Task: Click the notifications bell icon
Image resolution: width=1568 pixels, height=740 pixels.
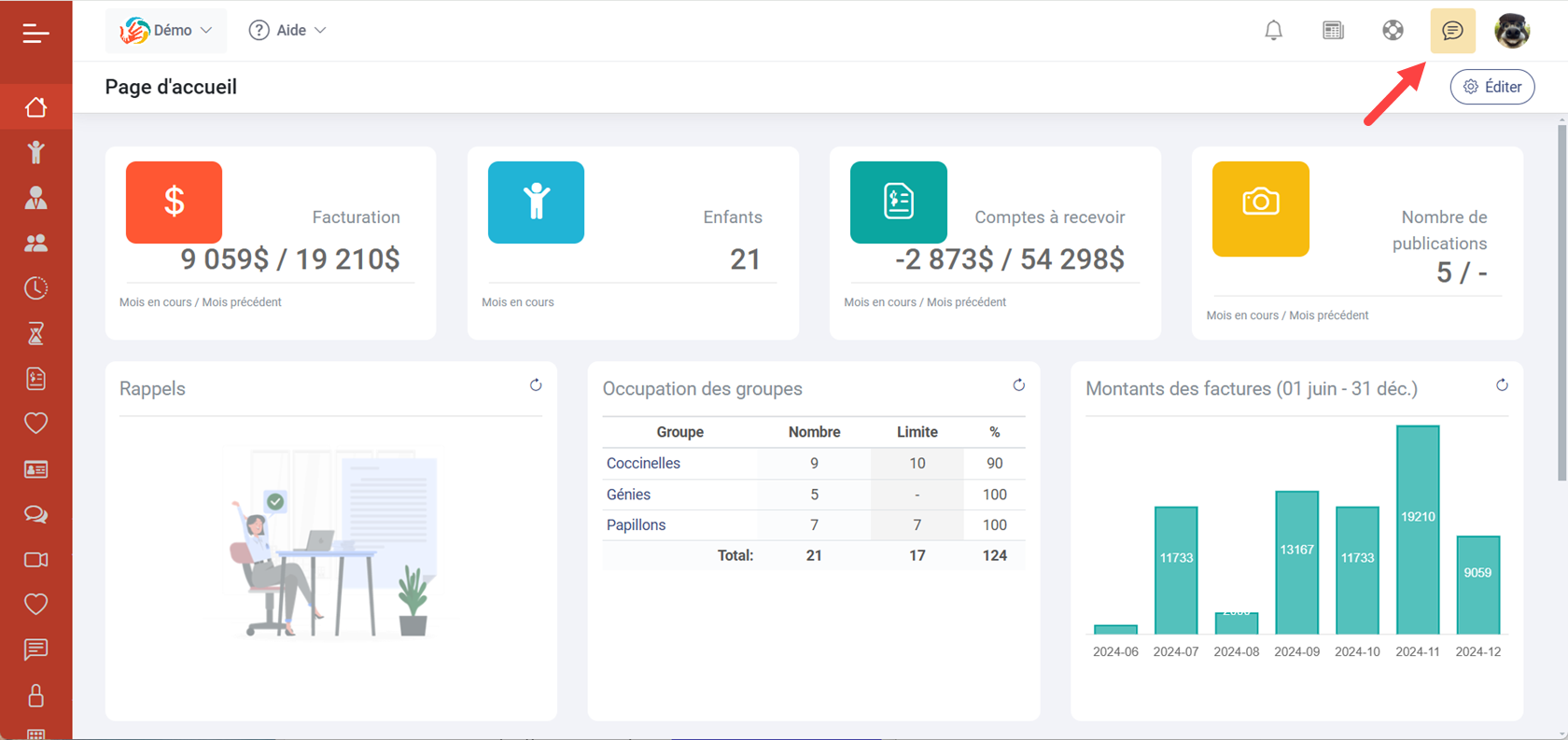Action: click(x=1273, y=31)
